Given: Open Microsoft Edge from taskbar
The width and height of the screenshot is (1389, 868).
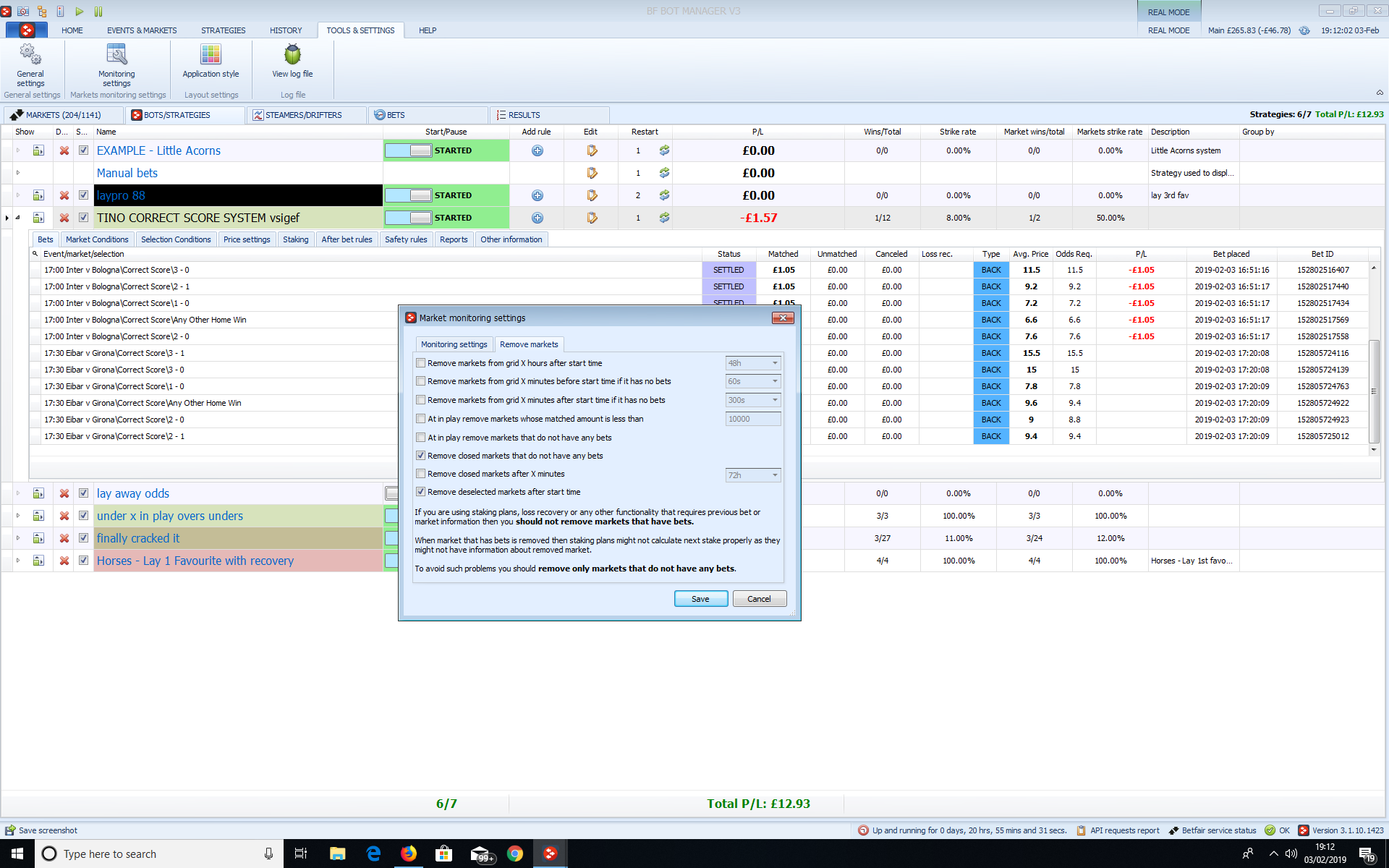Looking at the screenshot, I should (373, 854).
